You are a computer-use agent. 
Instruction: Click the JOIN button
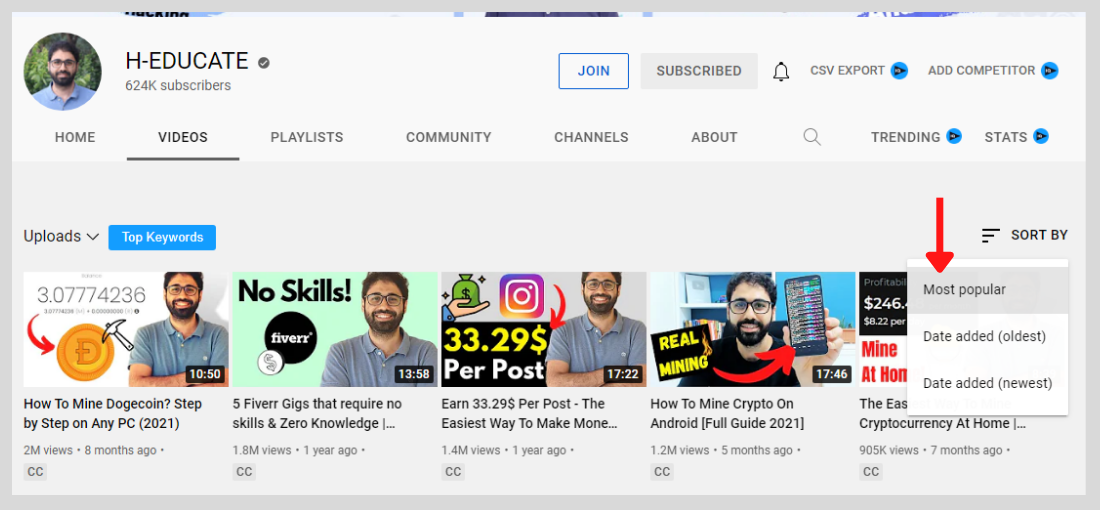pyautogui.click(x=593, y=71)
